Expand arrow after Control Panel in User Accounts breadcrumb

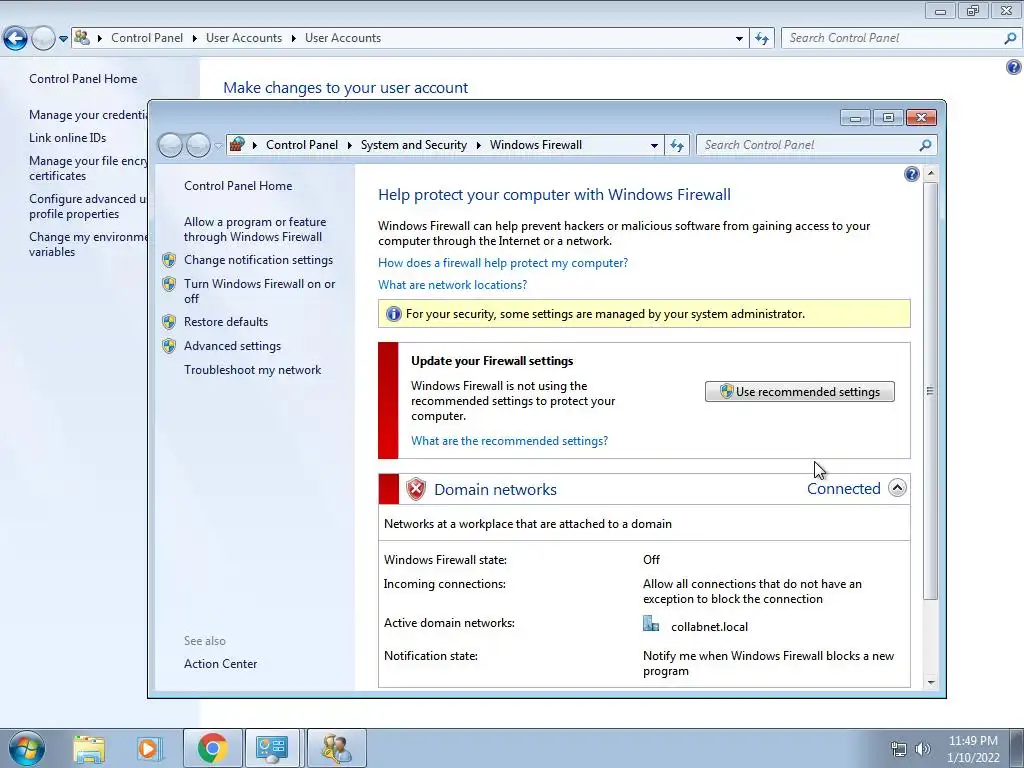[x=194, y=38]
